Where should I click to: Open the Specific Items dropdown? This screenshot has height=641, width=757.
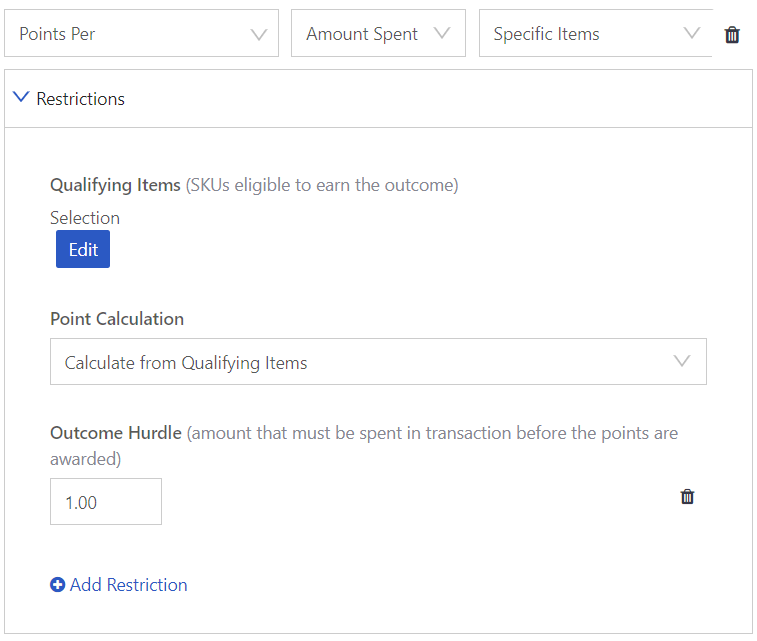595,33
